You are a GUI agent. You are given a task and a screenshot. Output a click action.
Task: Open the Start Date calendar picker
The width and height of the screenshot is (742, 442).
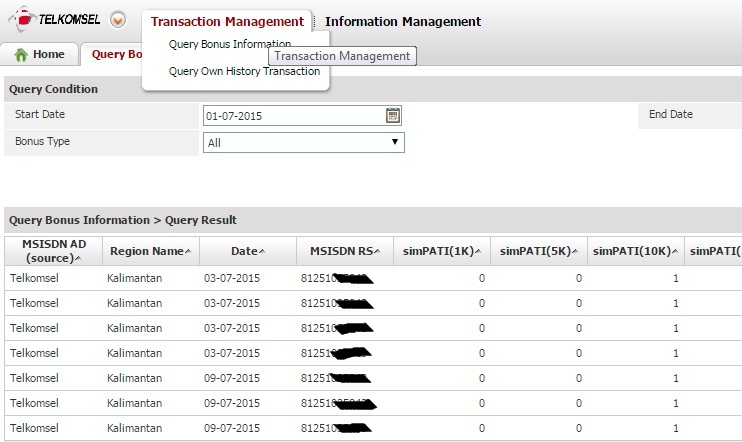tap(393, 115)
